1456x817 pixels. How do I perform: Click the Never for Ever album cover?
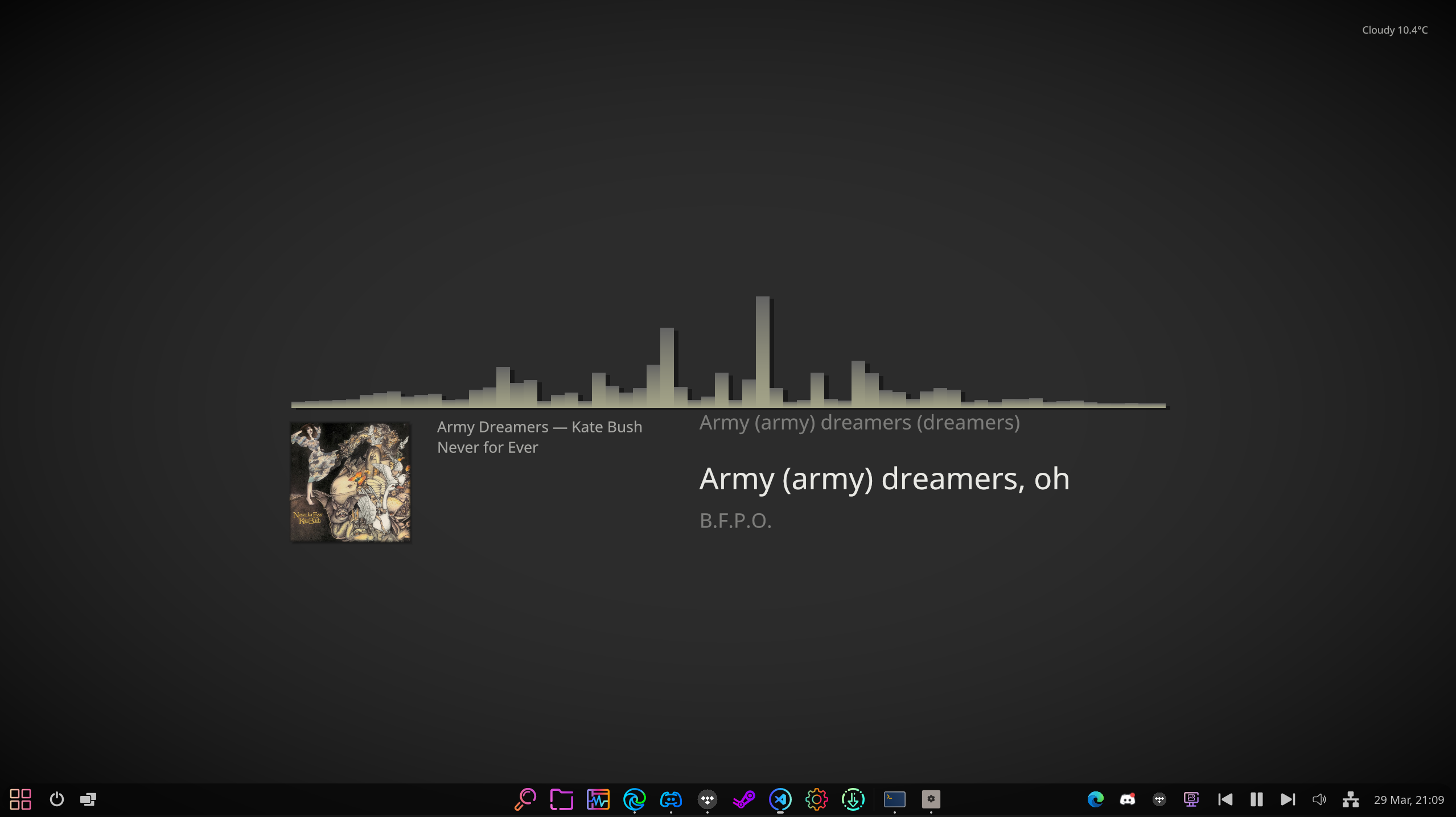point(350,482)
